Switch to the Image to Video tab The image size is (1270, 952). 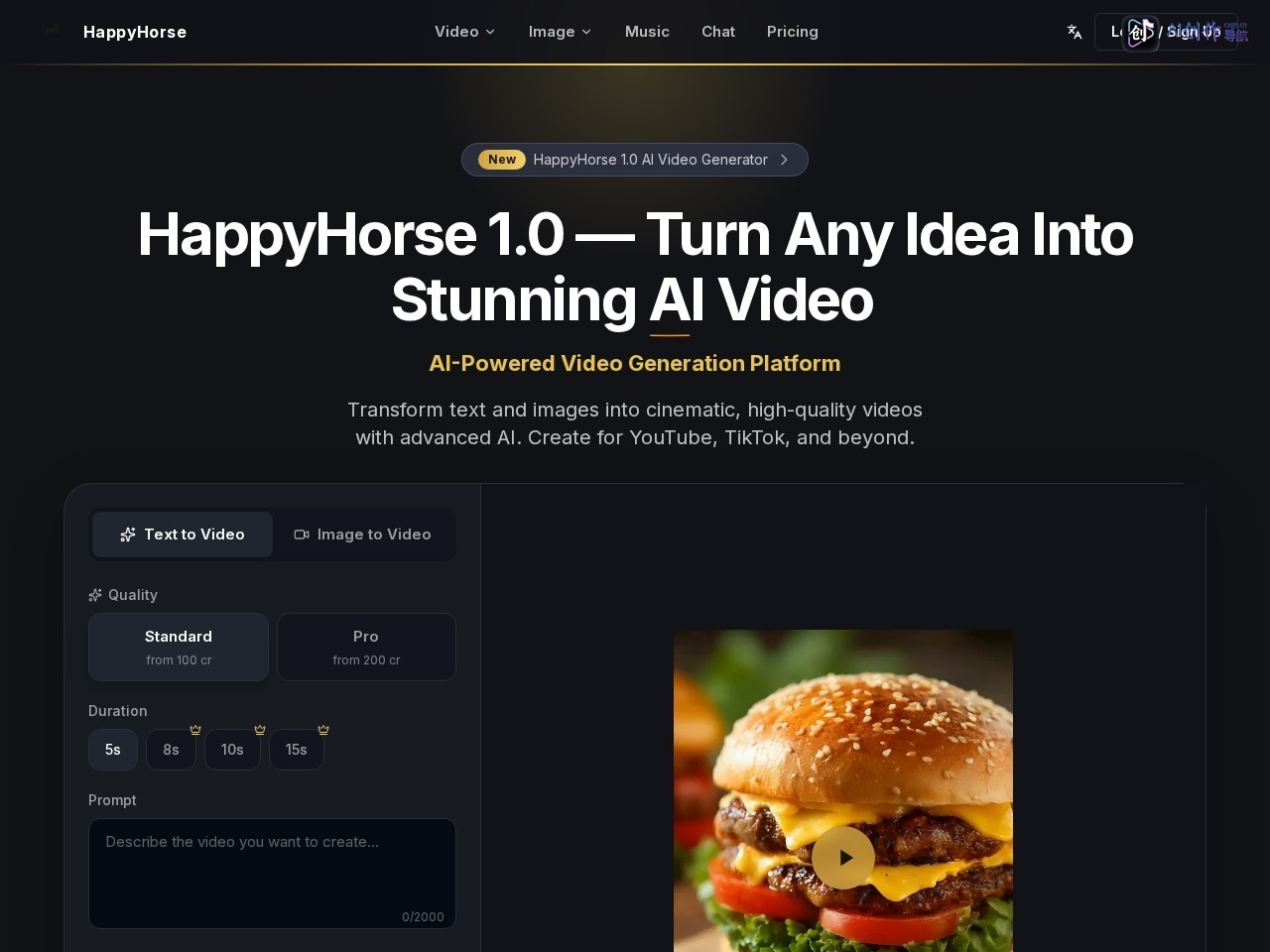click(363, 535)
